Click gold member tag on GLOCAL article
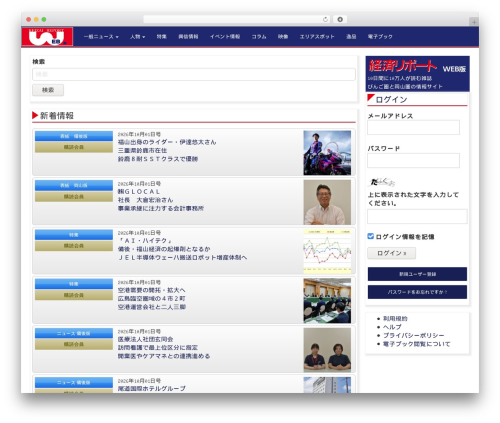Screen dimensions: 500x423 coord(74,196)
